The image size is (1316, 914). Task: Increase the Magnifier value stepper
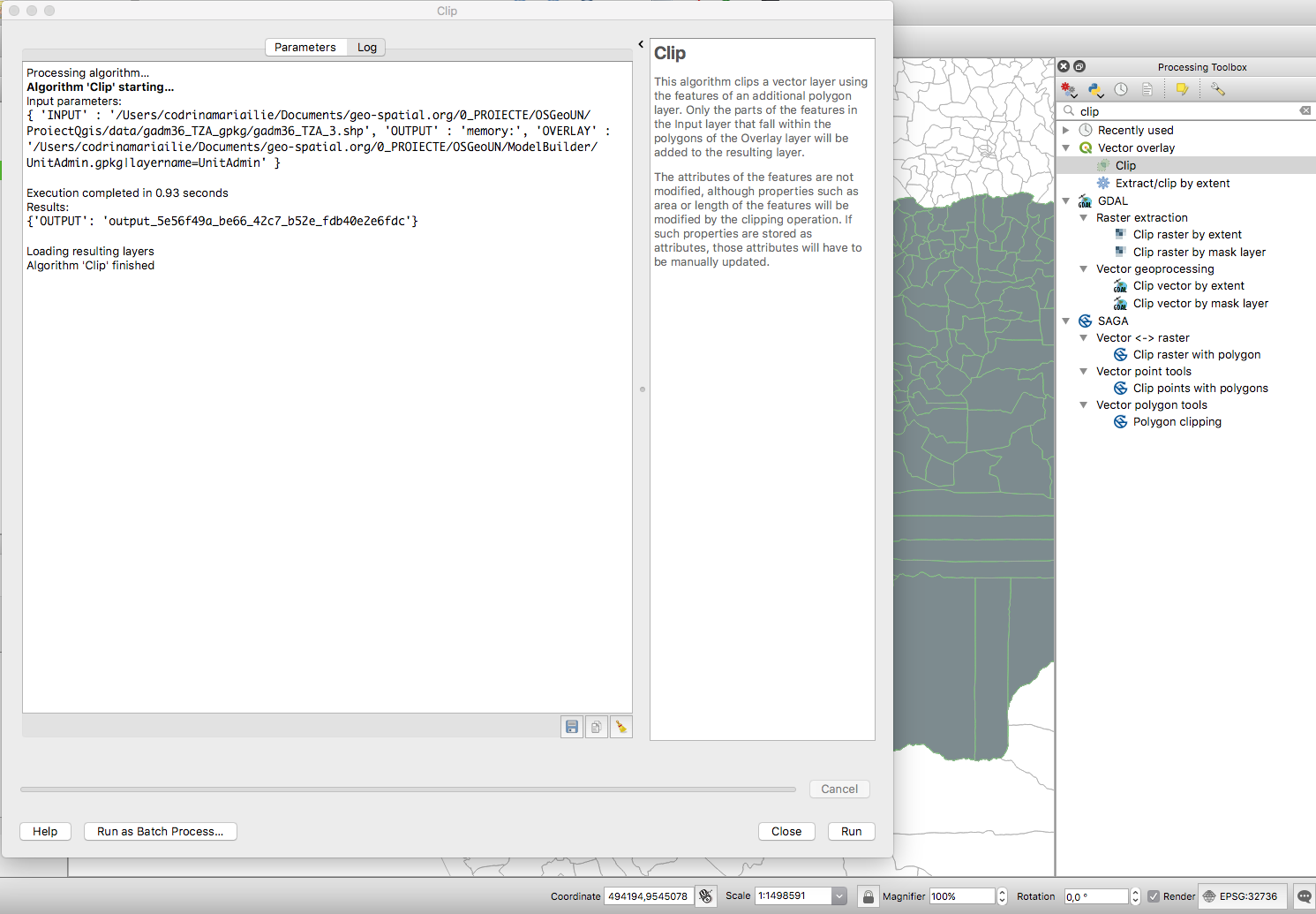pos(1002,892)
